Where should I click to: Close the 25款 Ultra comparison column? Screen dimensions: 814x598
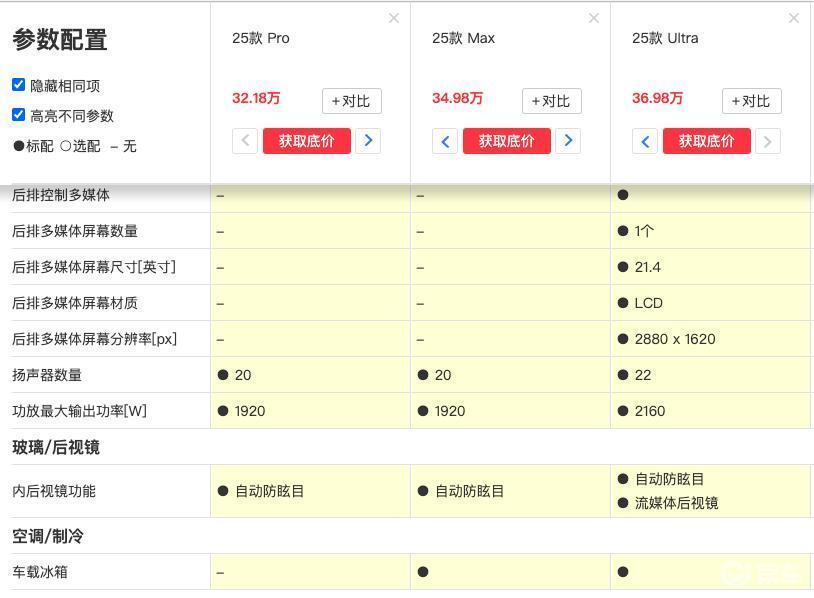click(794, 19)
